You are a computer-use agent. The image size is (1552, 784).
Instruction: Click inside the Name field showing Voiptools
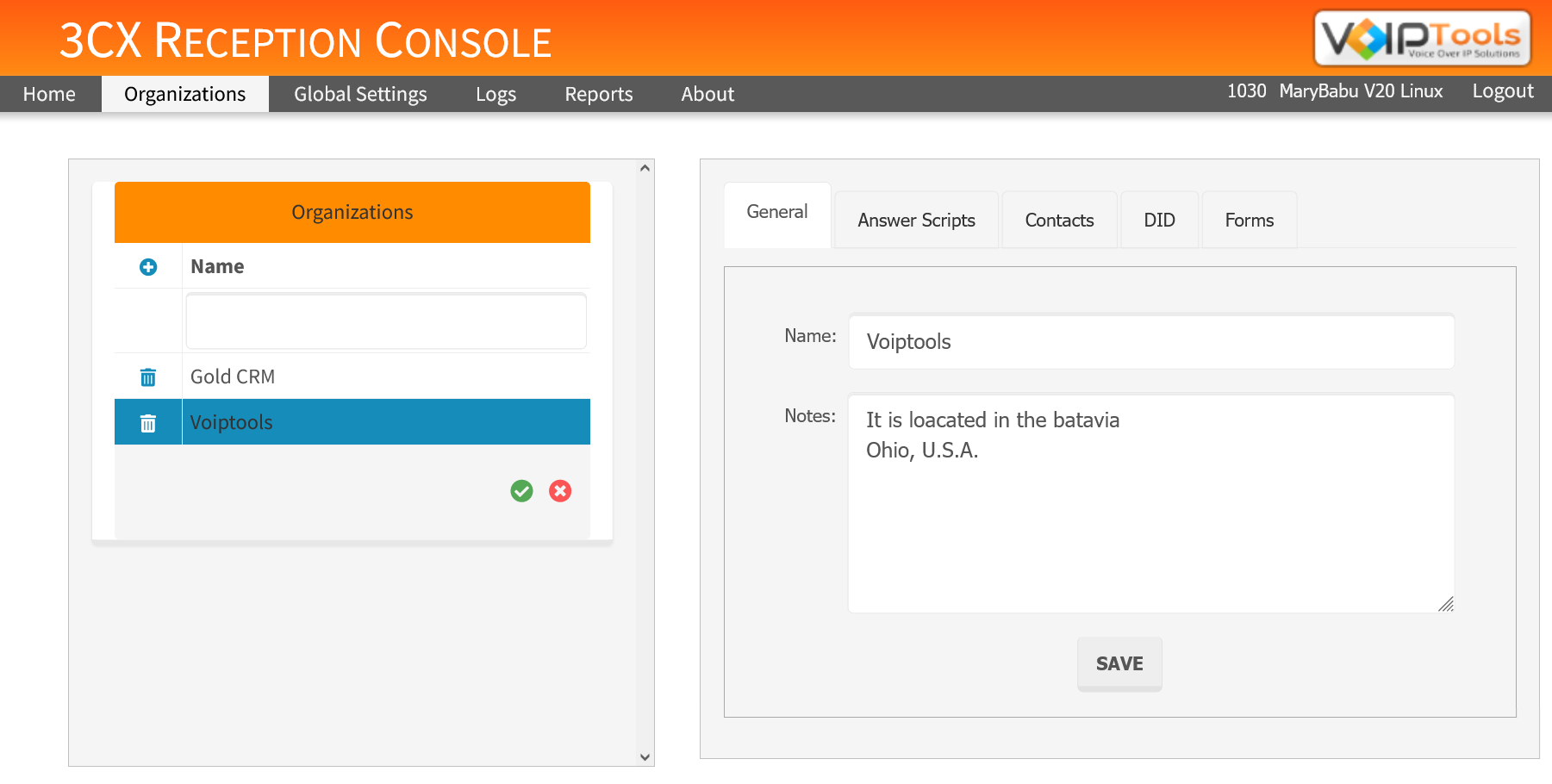pos(1150,341)
